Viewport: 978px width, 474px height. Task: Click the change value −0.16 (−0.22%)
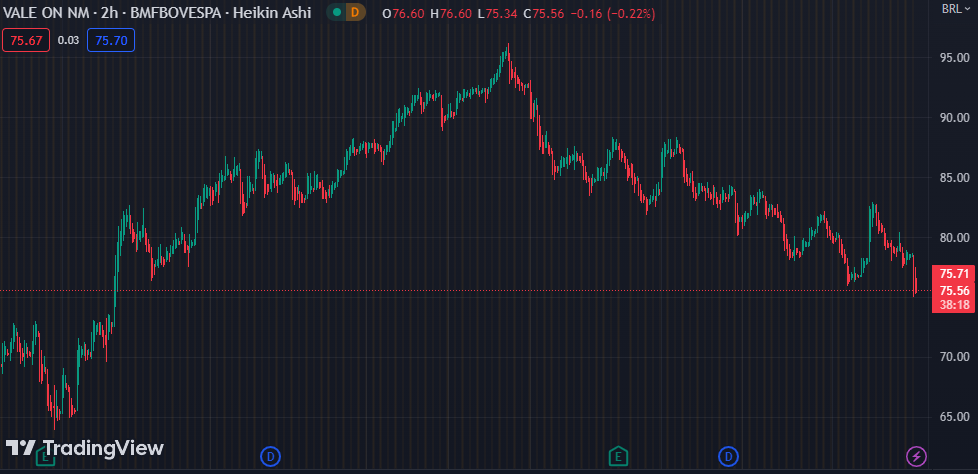pos(612,13)
